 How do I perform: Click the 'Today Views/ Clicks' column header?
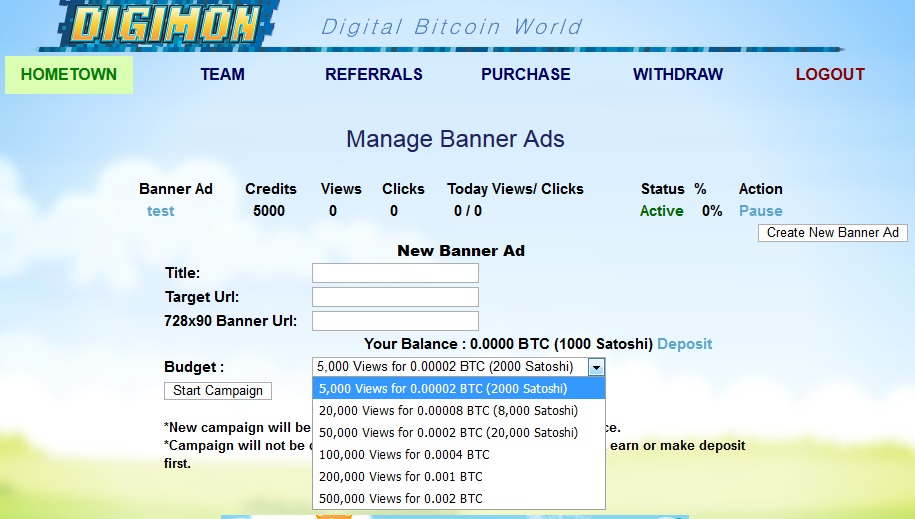pos(515,189)
